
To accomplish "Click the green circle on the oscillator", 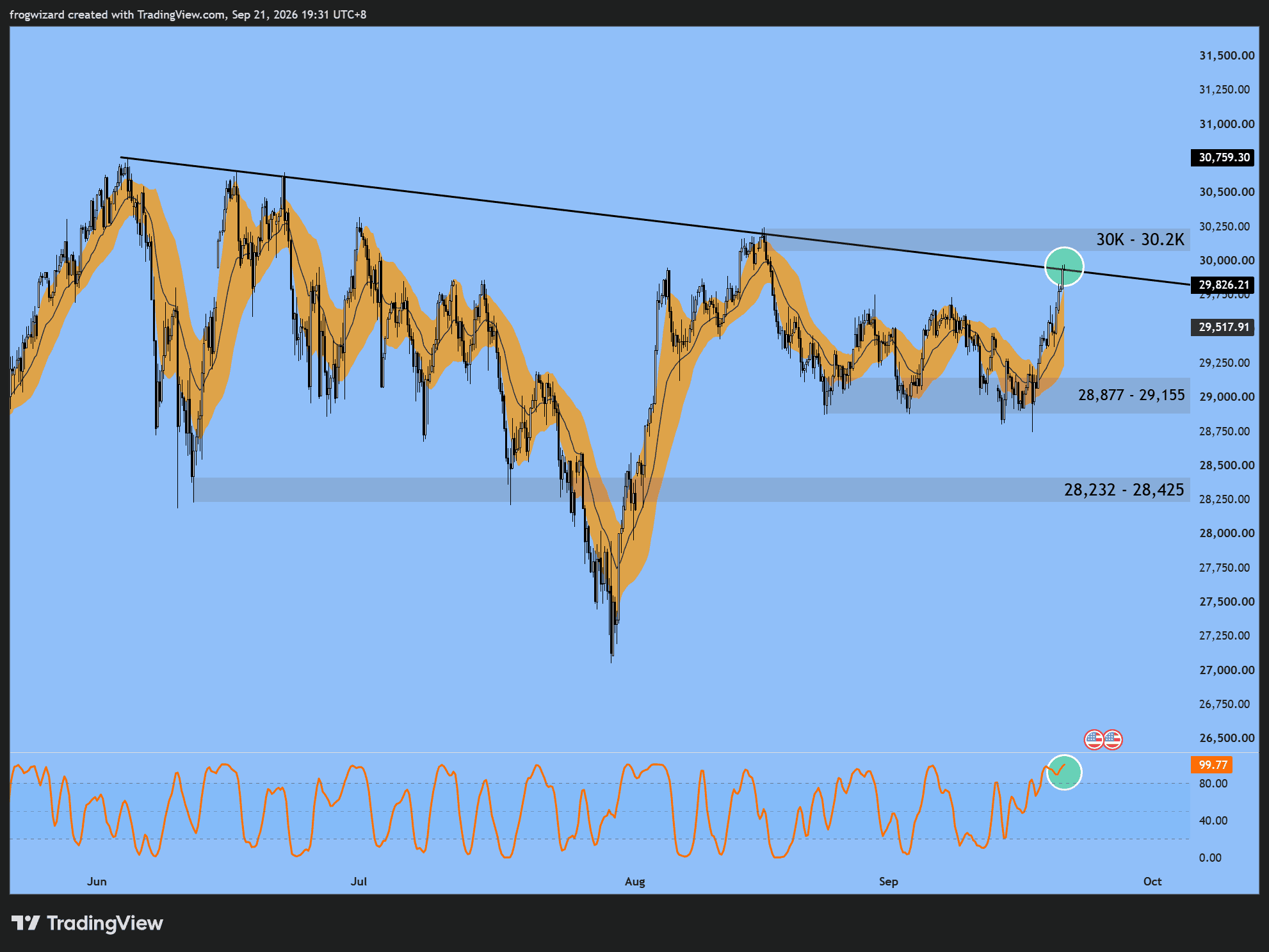I will tap(1064, 772).
